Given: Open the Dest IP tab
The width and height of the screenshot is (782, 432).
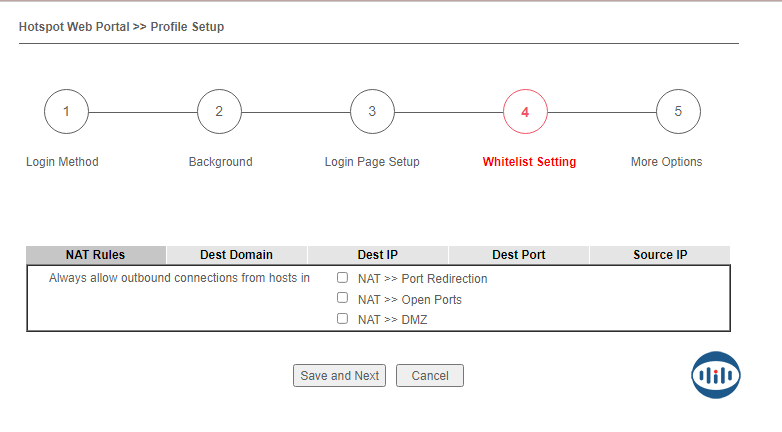Looking at the screenshot, I should tap(378, 255).
